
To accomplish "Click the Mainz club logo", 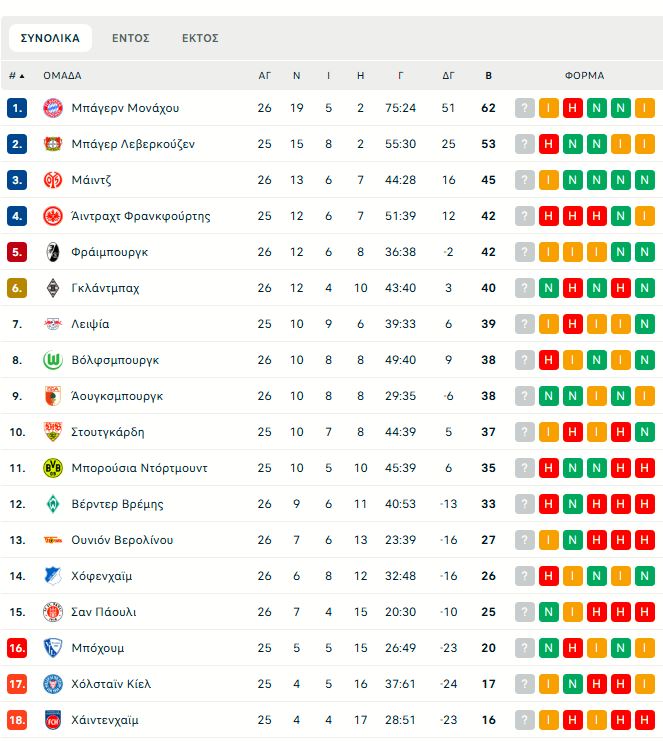I will click(x=53, y=180).
